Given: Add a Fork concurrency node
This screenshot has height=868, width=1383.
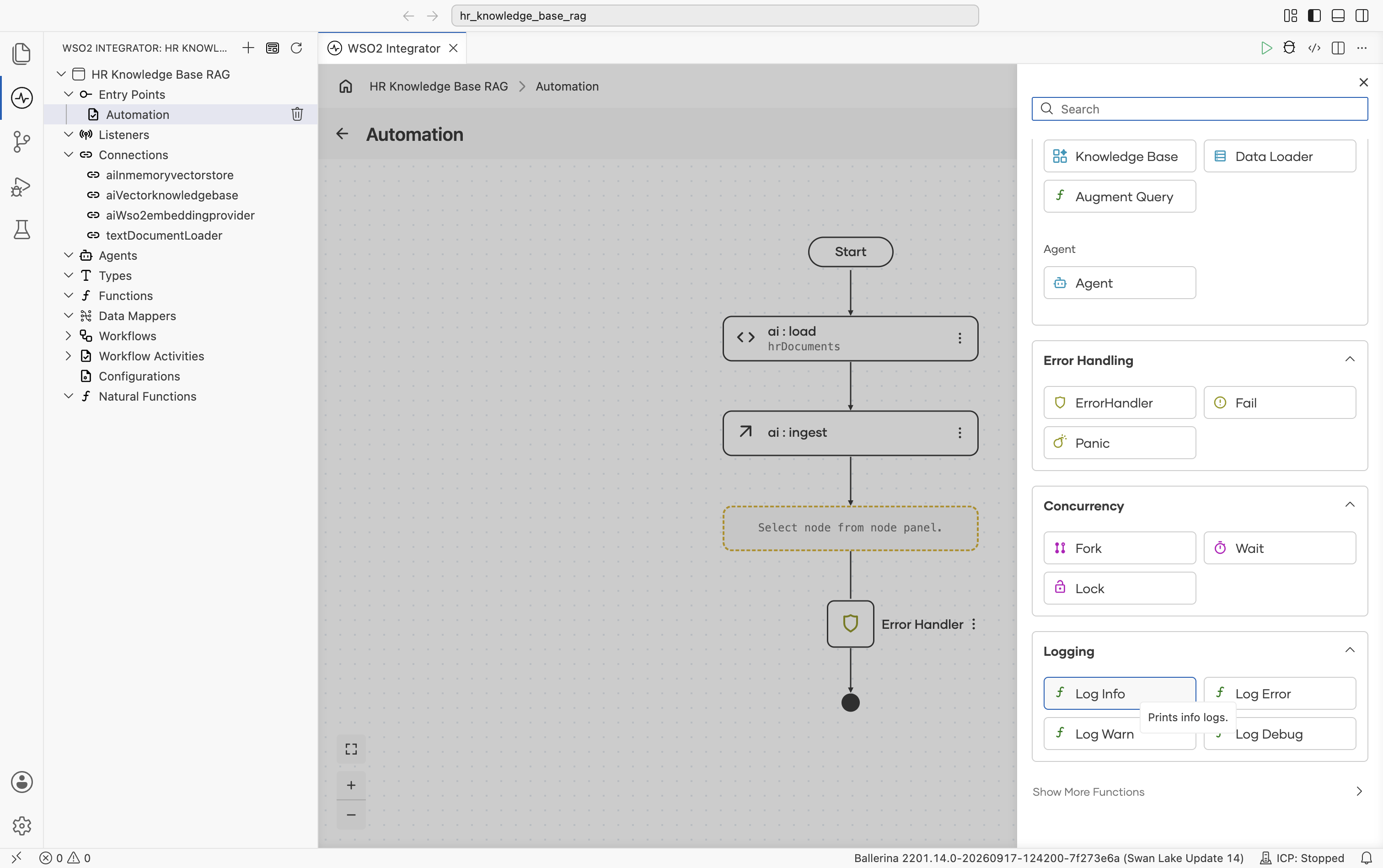Looking at the screenshot, I should 1120,548.
